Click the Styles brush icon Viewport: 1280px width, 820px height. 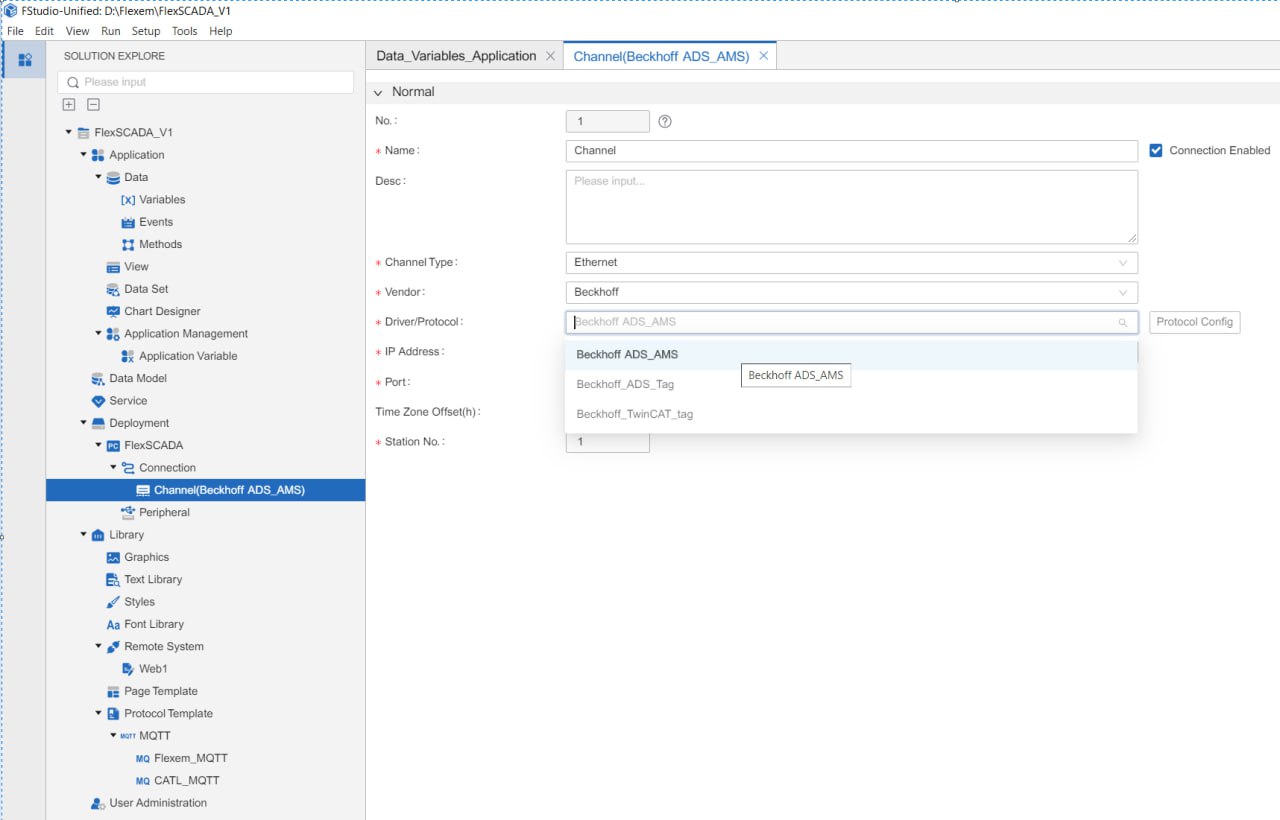click(x=113, y=602)
